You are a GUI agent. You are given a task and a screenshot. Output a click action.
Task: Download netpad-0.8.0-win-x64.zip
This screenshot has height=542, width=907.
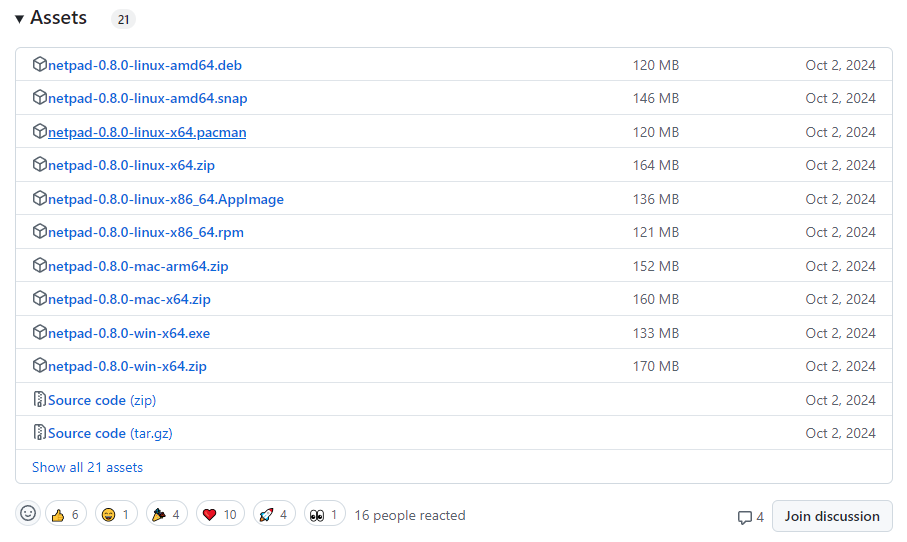127,367
